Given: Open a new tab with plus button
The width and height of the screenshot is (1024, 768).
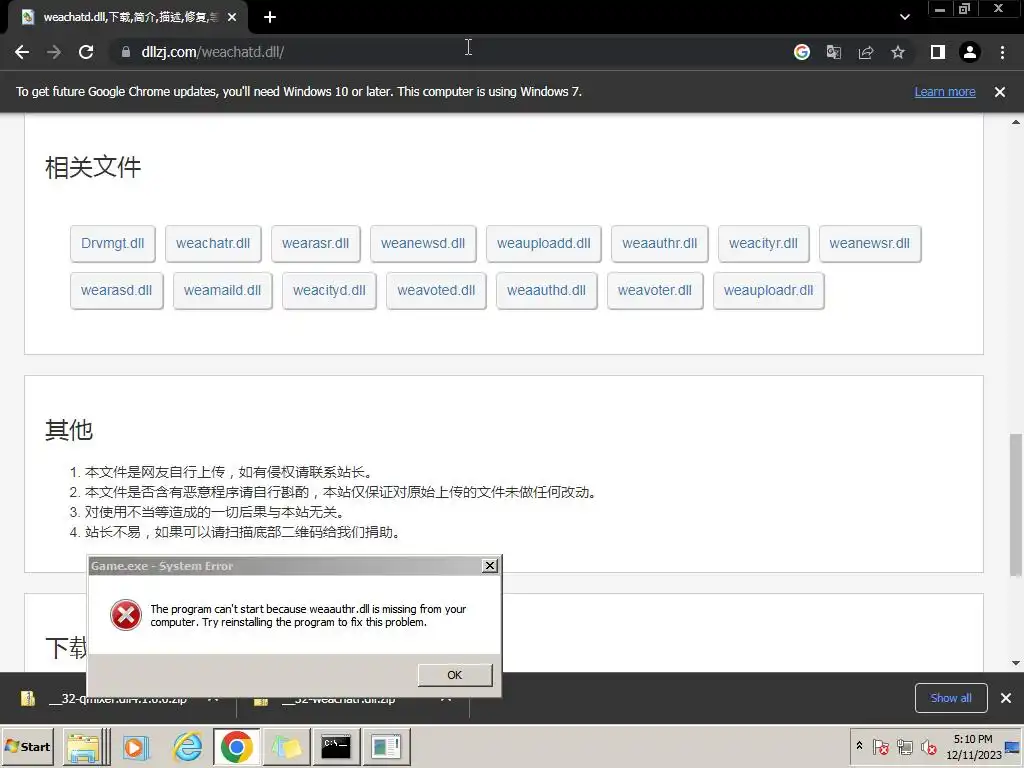Looking at the screenshot, I should click(270, 17).
